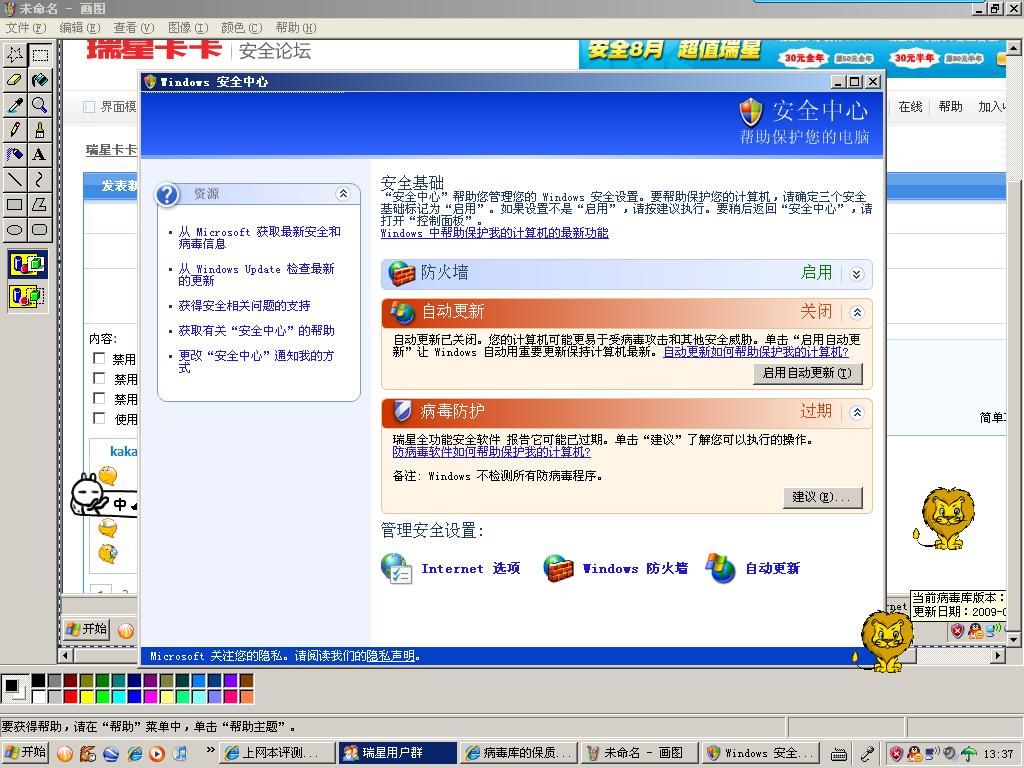1024x768 pixels.
Task: Select the Ellipse tool
Action: 15,229
